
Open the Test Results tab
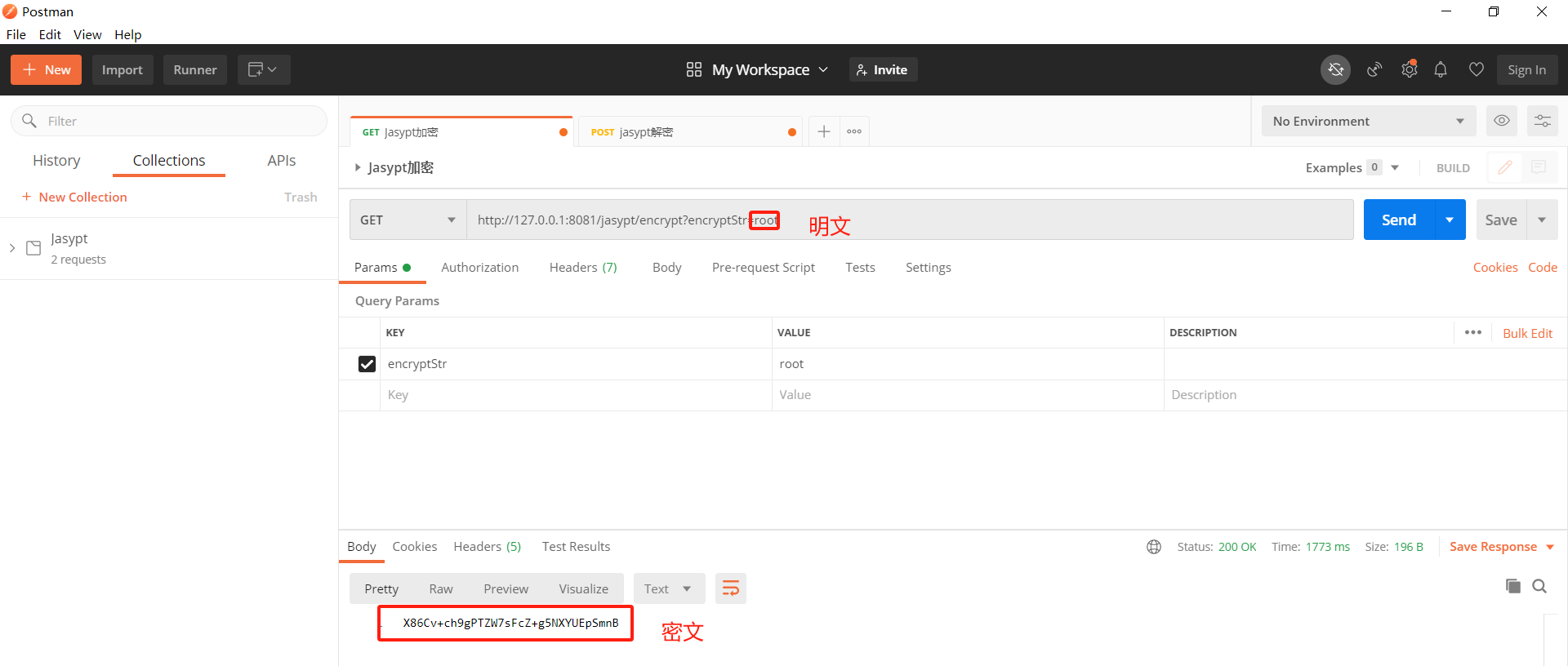pos(576,547)
